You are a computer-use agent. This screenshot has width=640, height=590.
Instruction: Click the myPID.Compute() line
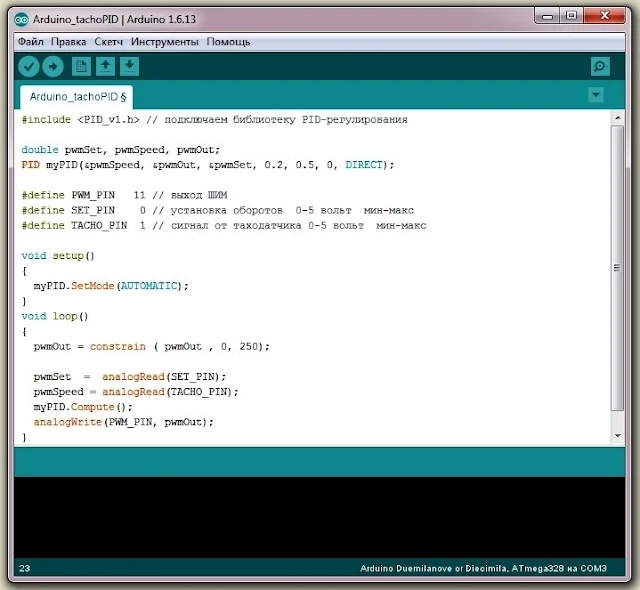click(x=83, y=407)
